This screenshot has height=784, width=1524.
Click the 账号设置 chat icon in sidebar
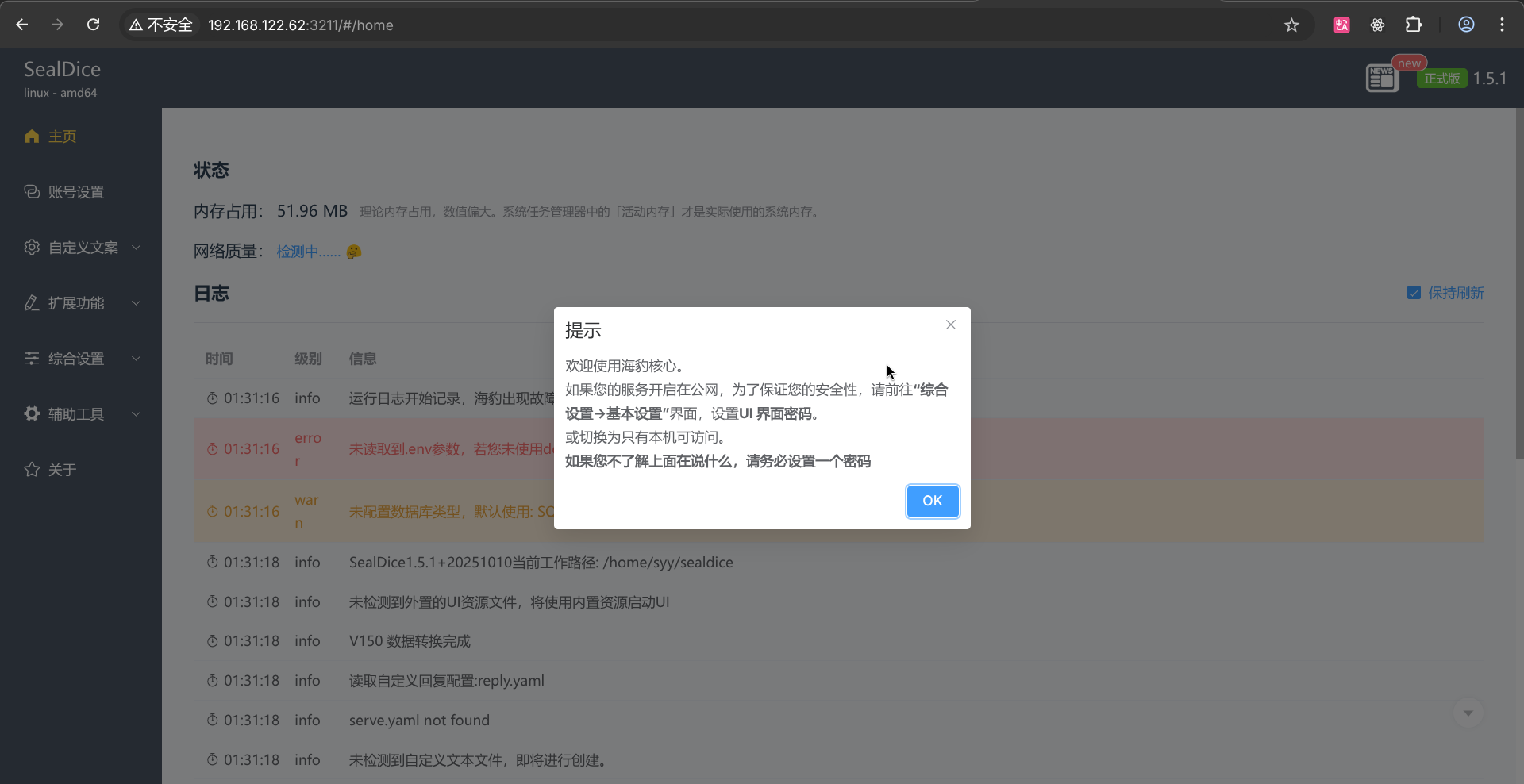tap(32, 192)
